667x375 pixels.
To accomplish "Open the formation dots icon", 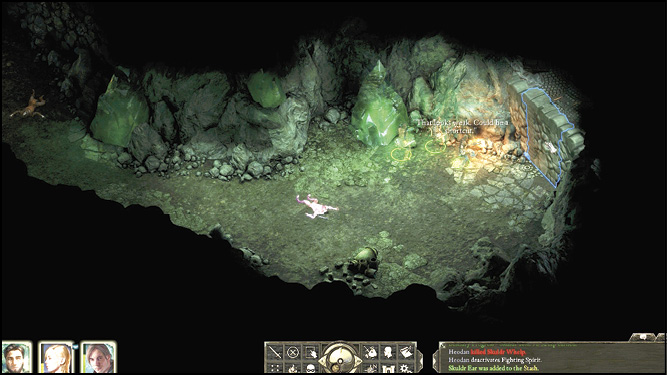I will click(x=275, y=368).
